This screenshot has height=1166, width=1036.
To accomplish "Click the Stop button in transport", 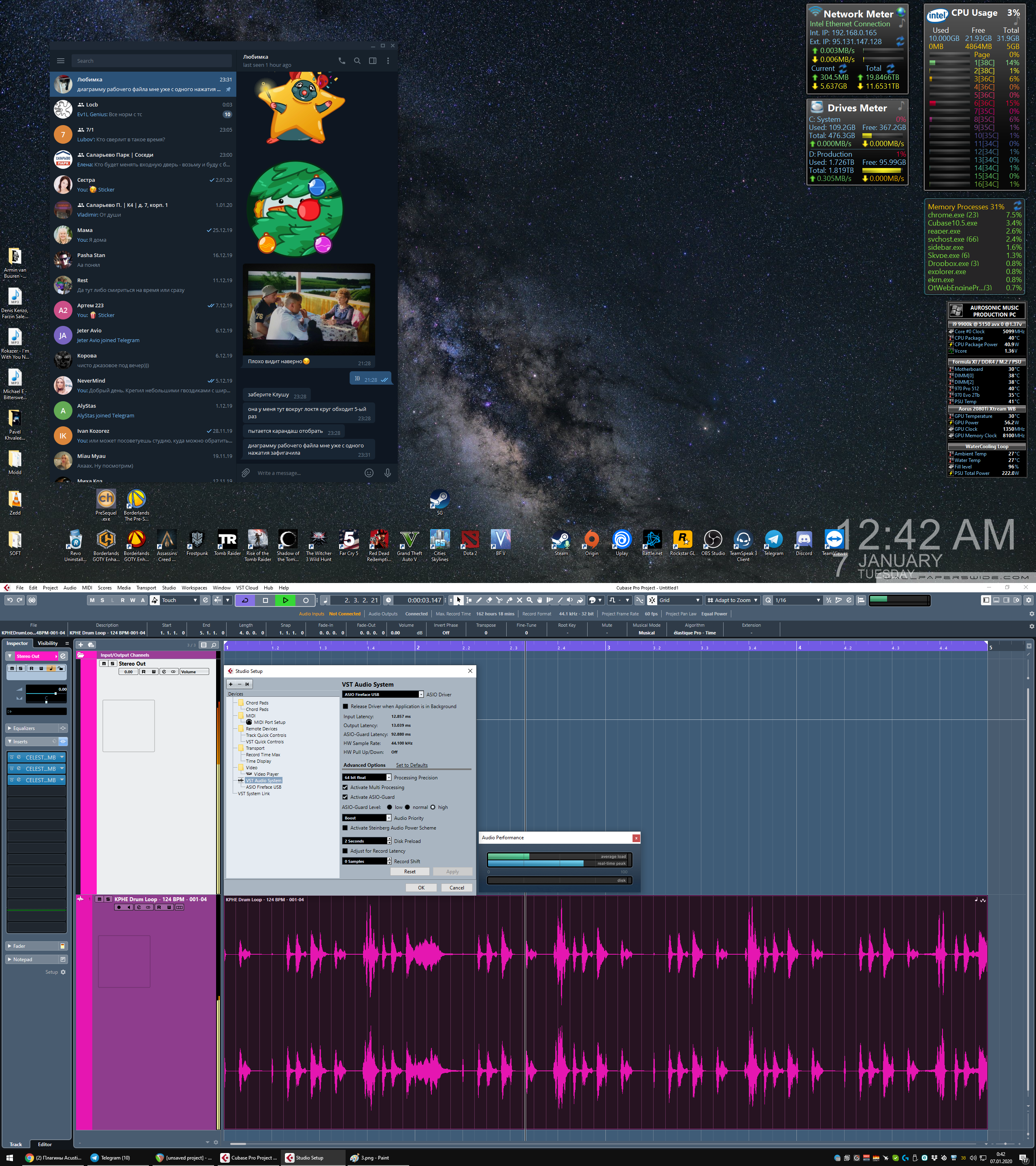I will 265,600.
